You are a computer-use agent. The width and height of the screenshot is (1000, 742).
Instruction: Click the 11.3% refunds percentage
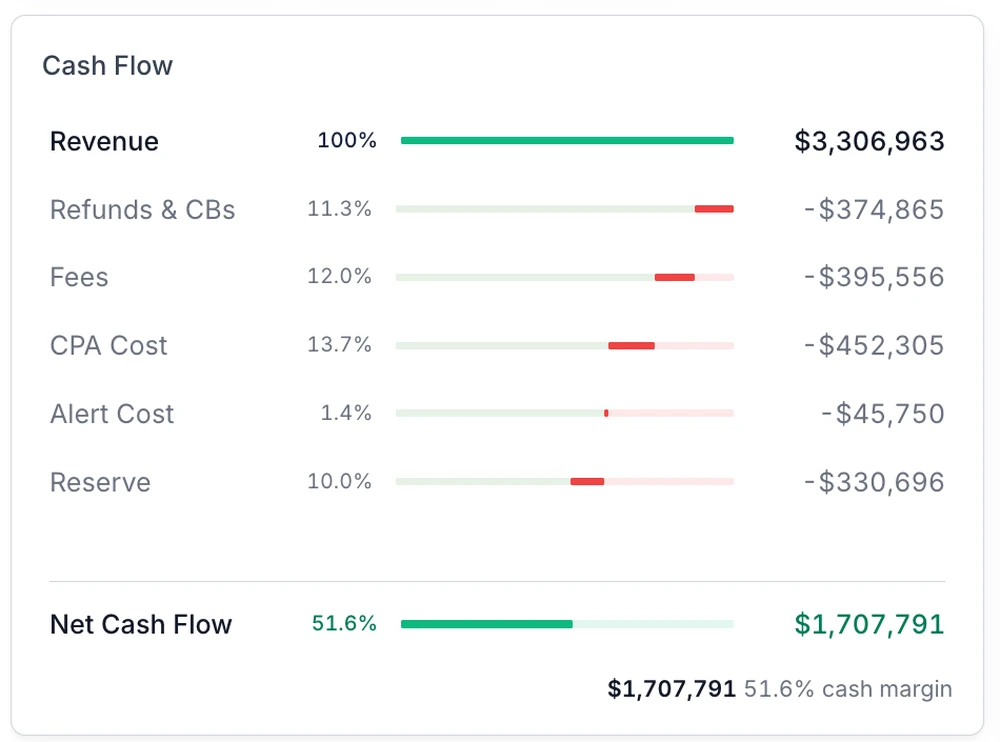pos(339,209)
